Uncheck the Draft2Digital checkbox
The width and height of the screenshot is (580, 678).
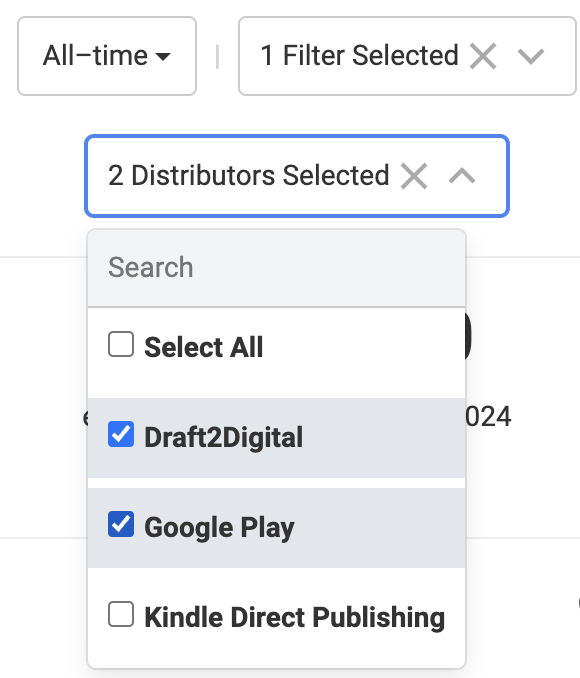point(121,434)
